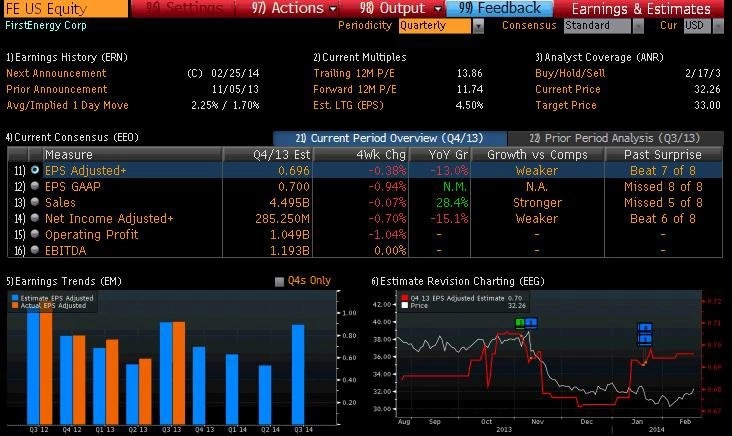732x436 pixels.
Task: Click the EPS GAAP estimate value 0.700
Action: pyautogui.click(x=294, y=187)
